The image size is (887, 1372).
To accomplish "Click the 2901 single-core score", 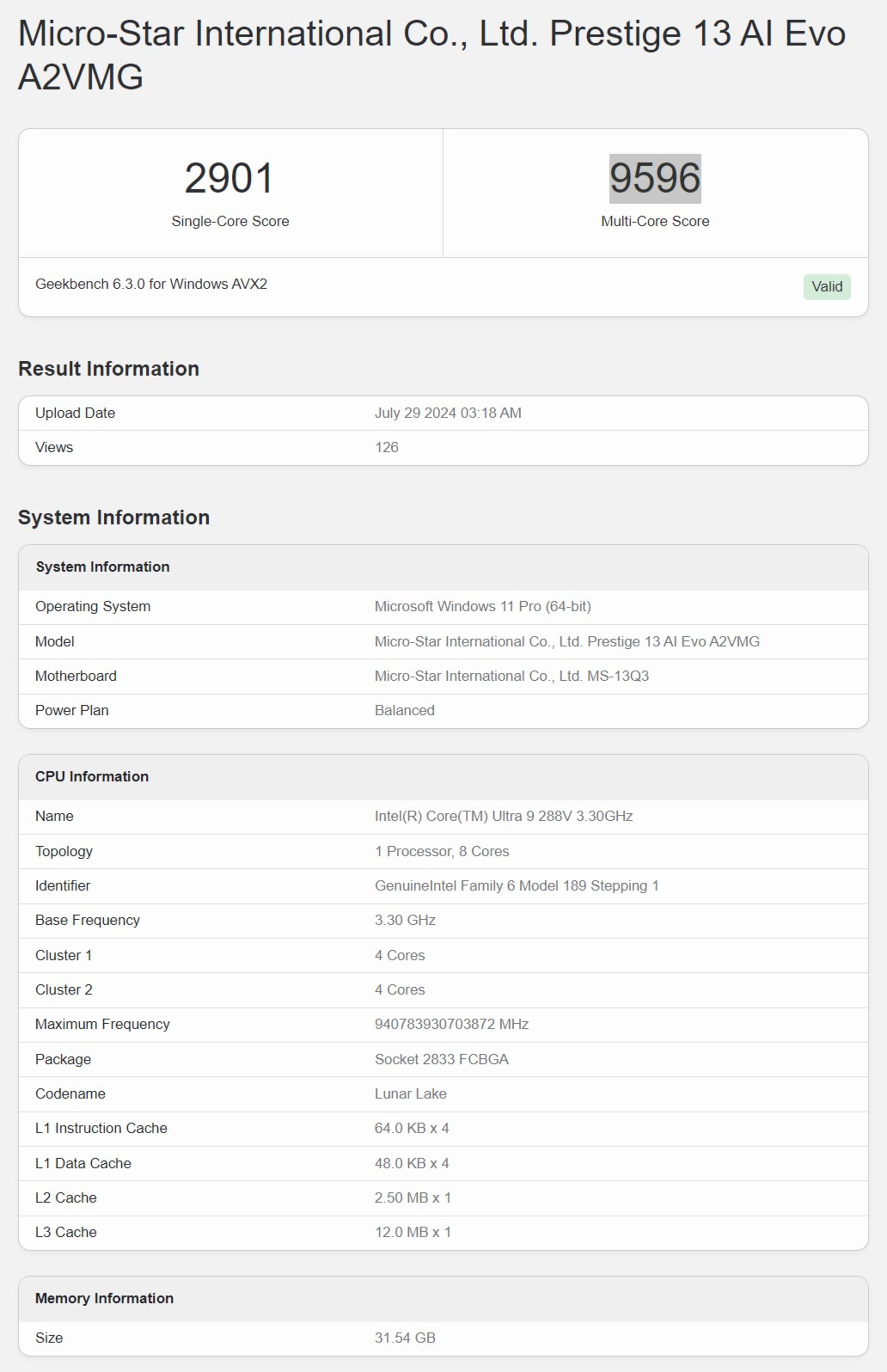I will coord(229,178).
